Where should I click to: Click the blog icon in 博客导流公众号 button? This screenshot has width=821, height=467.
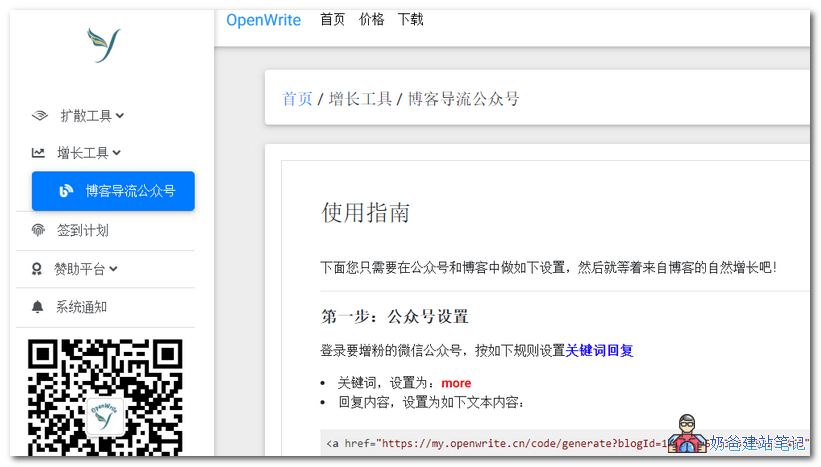coord(66,191)
